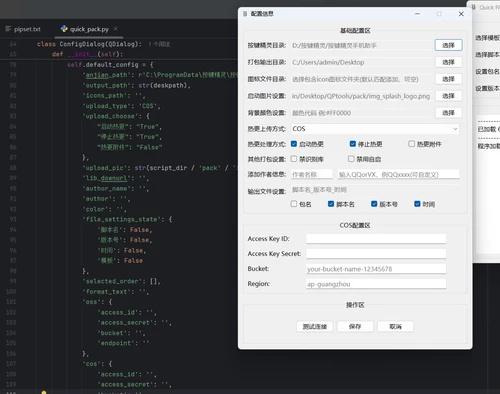500x394 pixels.
Task: Minimize the configuration dialog
Action: (x=417, y=14)
